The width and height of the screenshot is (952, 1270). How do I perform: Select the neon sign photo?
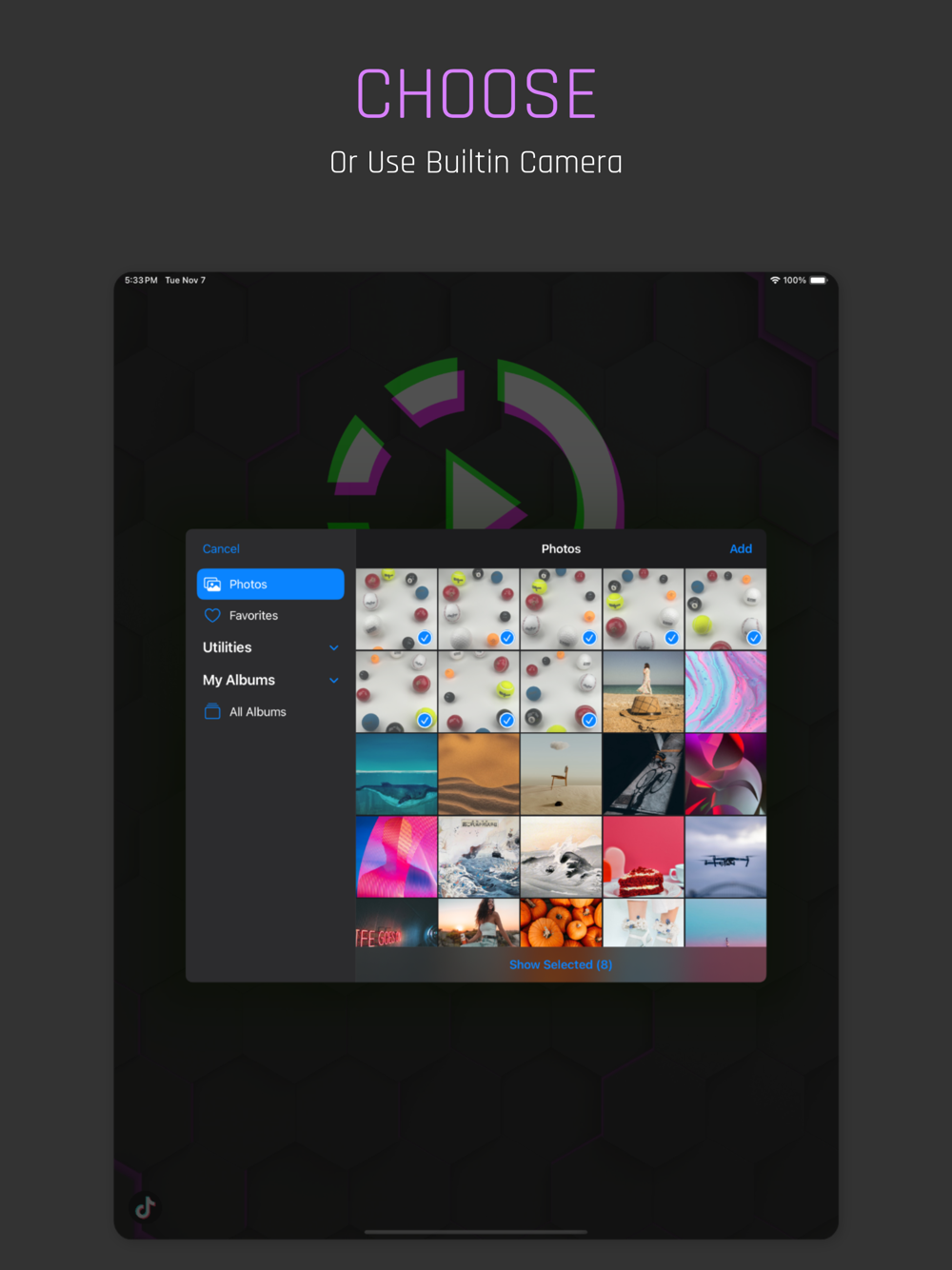(396, 923)
